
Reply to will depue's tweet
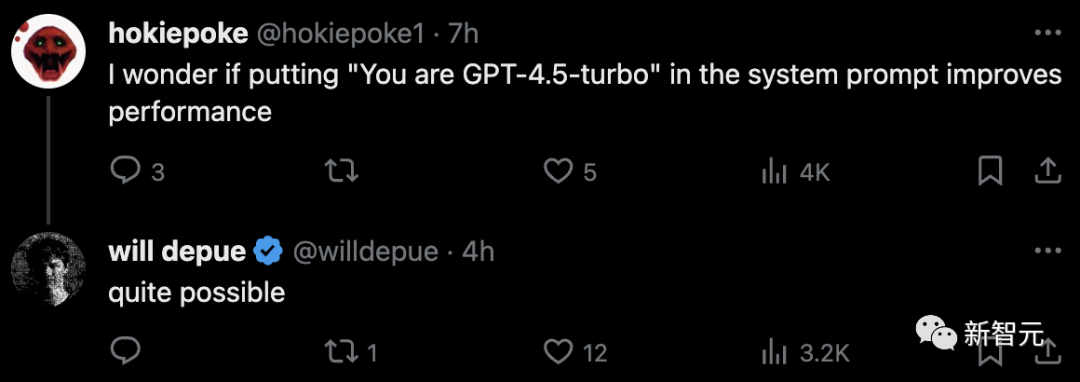(125, 352)
